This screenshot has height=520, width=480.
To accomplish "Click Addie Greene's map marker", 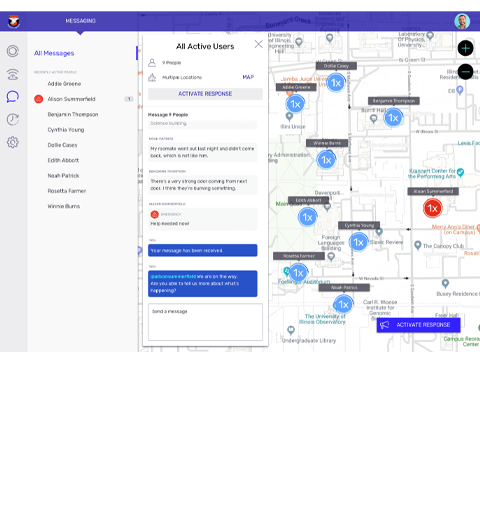I will 295,104.
